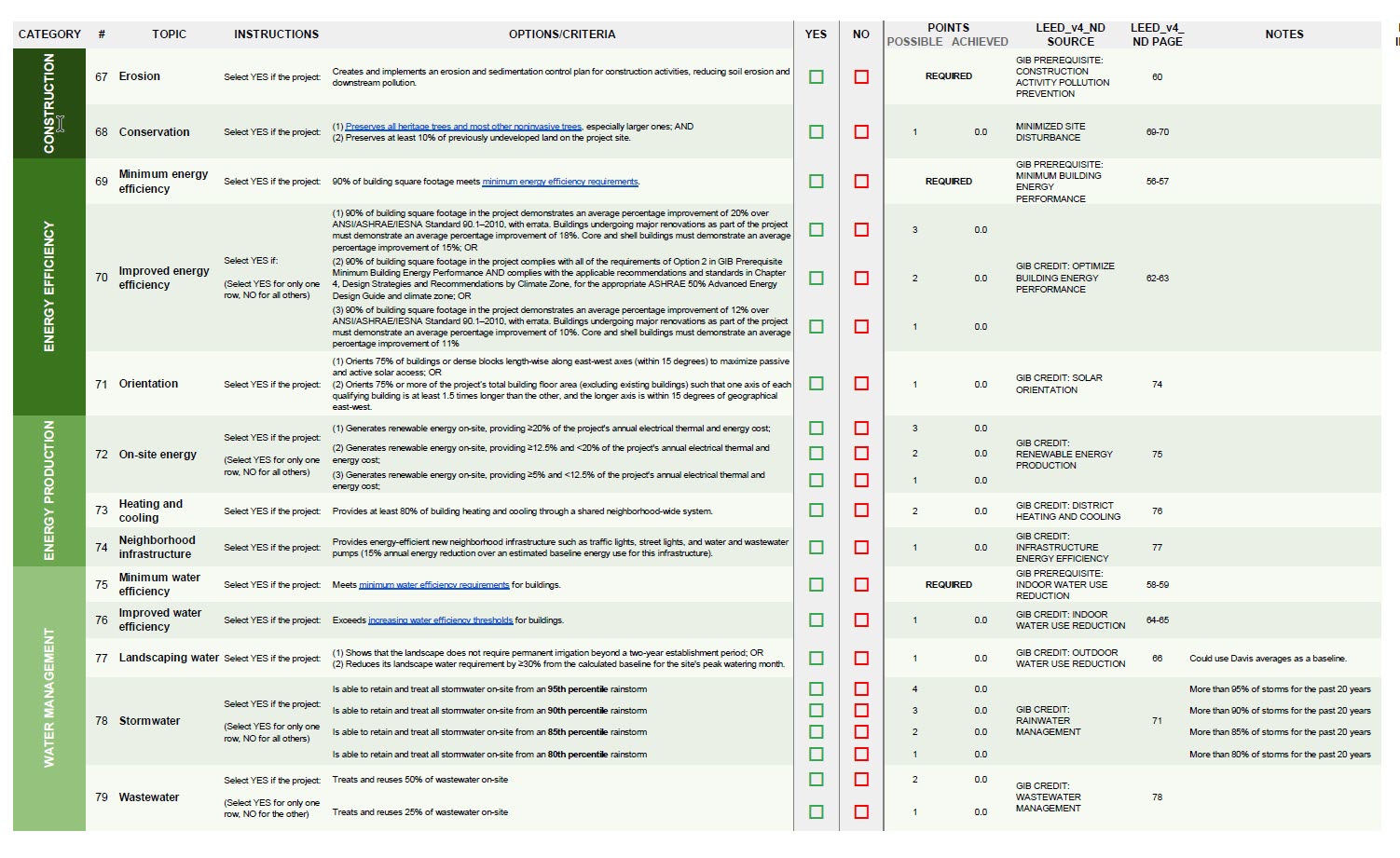The image size is (1400, 858).
Task: Select the Energy Efficiency category cell
Action: click(x=48, y=286)
